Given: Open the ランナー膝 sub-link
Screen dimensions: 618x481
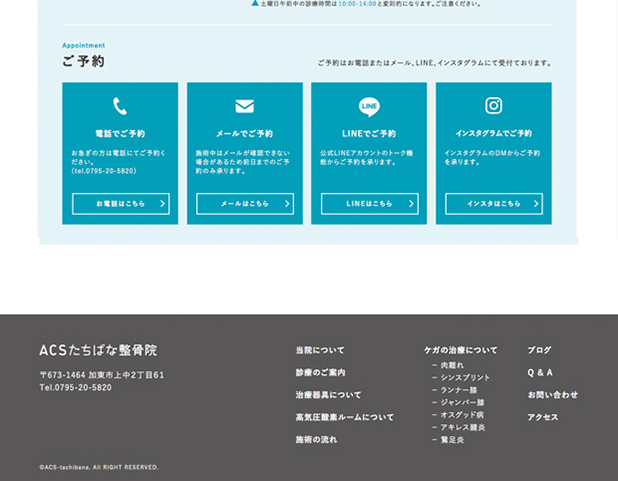Looking at the screenshot, I should tap(458, 390).
